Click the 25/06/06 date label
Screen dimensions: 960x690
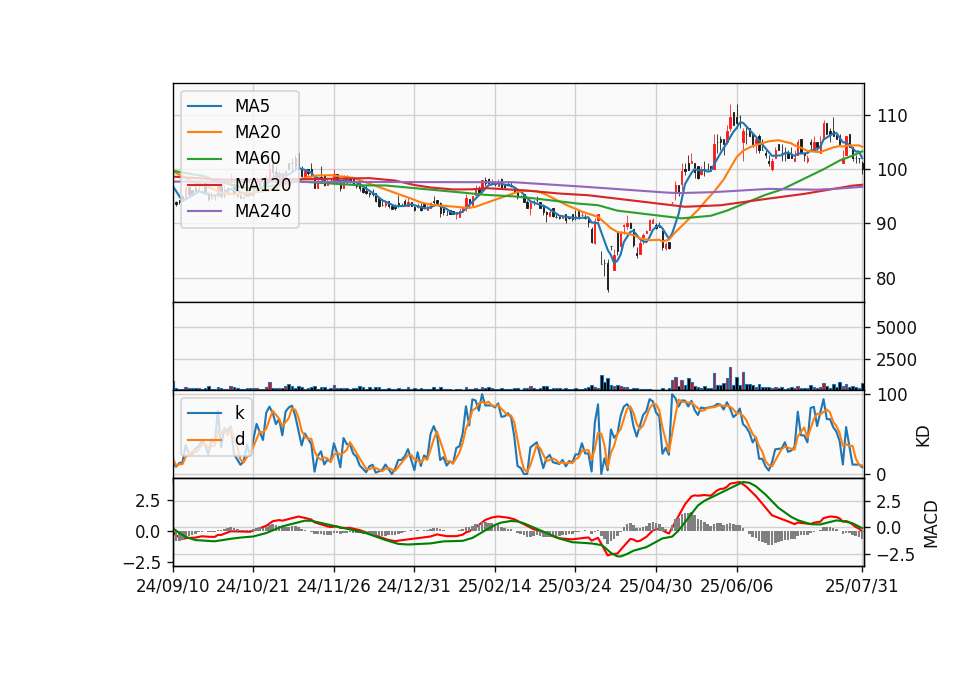(737, 586)
